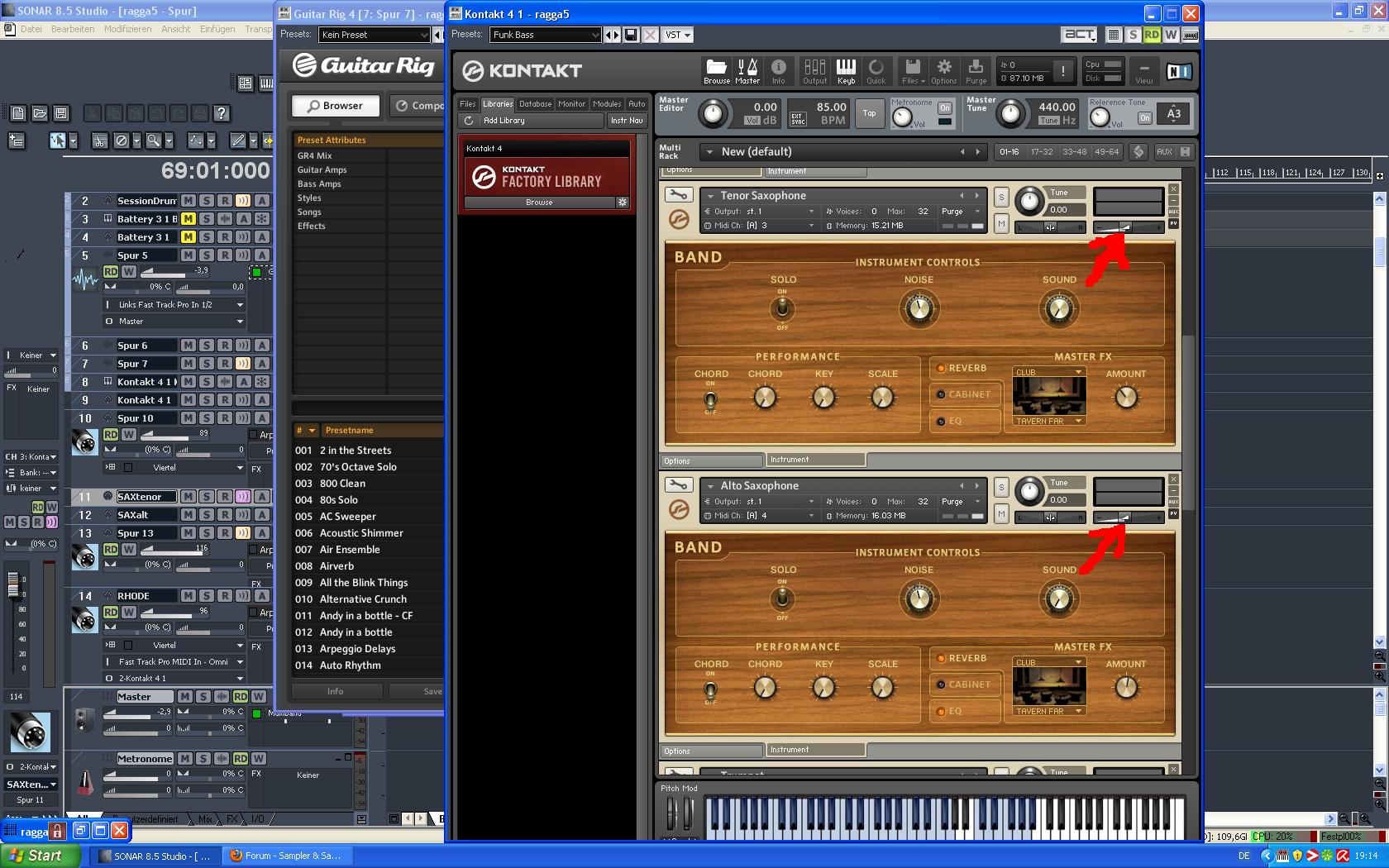Open Guitar Rig Kein Preset dropdown

pyautogui.click(x=375, y=35)
